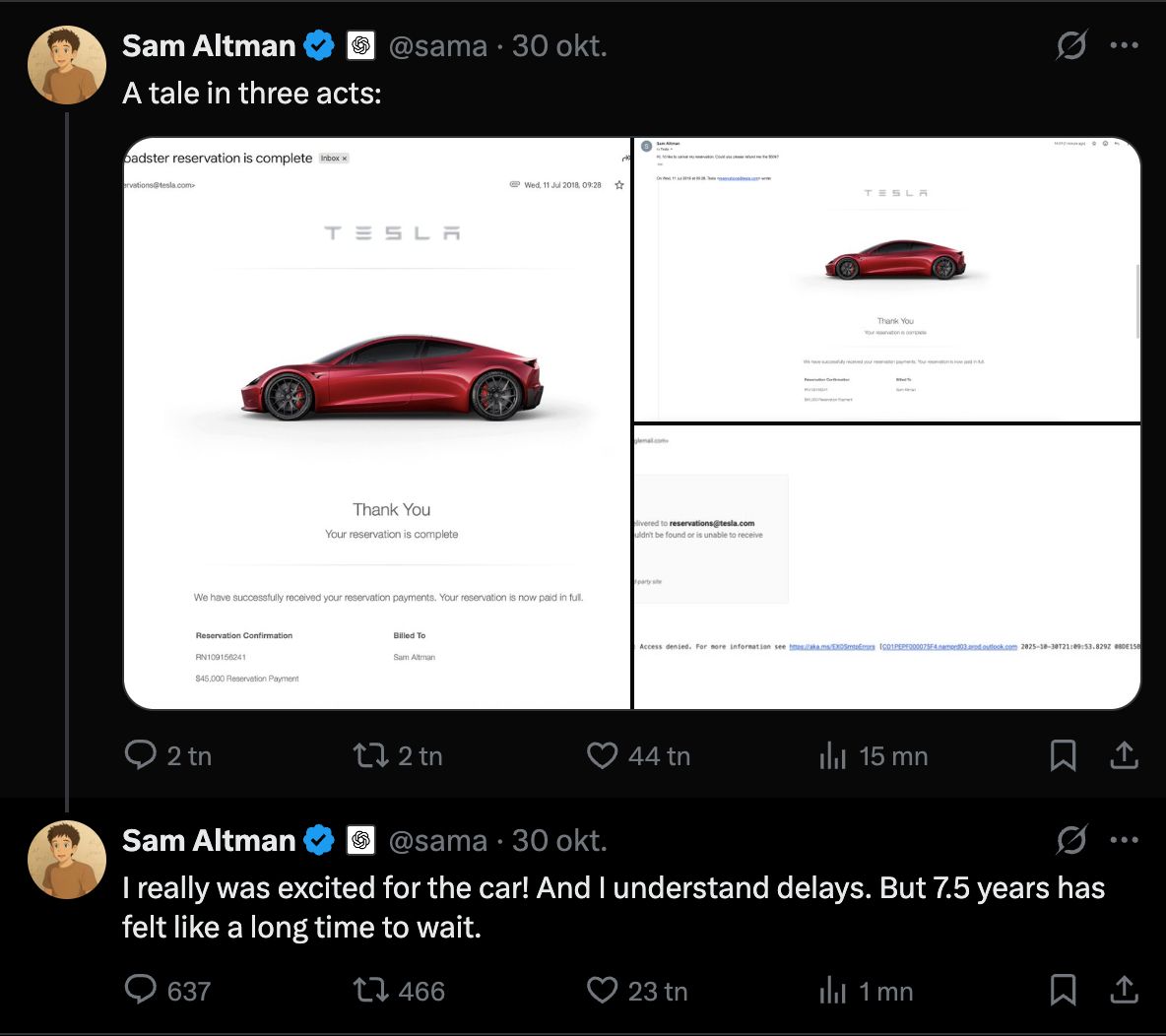Like the second tweet with 23 tn likes
Viewport: 1166px width, 1036px height.
pos(602,990)
